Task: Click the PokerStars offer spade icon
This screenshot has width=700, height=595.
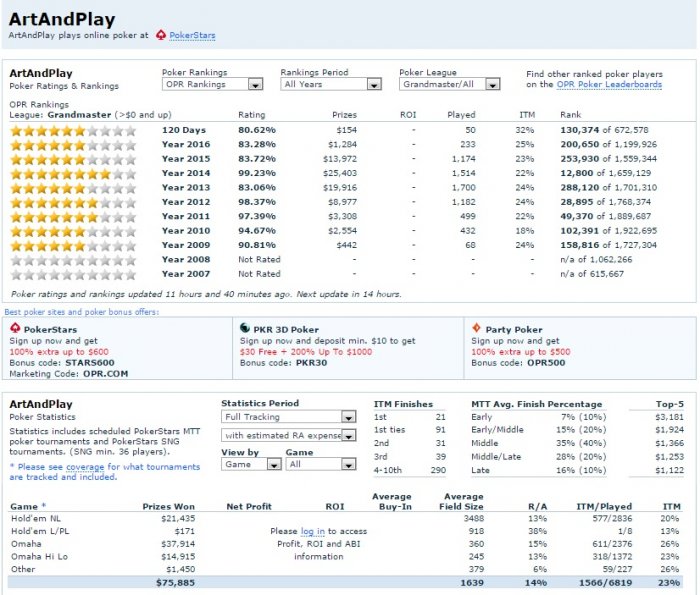Action: (x=15, y=328)
